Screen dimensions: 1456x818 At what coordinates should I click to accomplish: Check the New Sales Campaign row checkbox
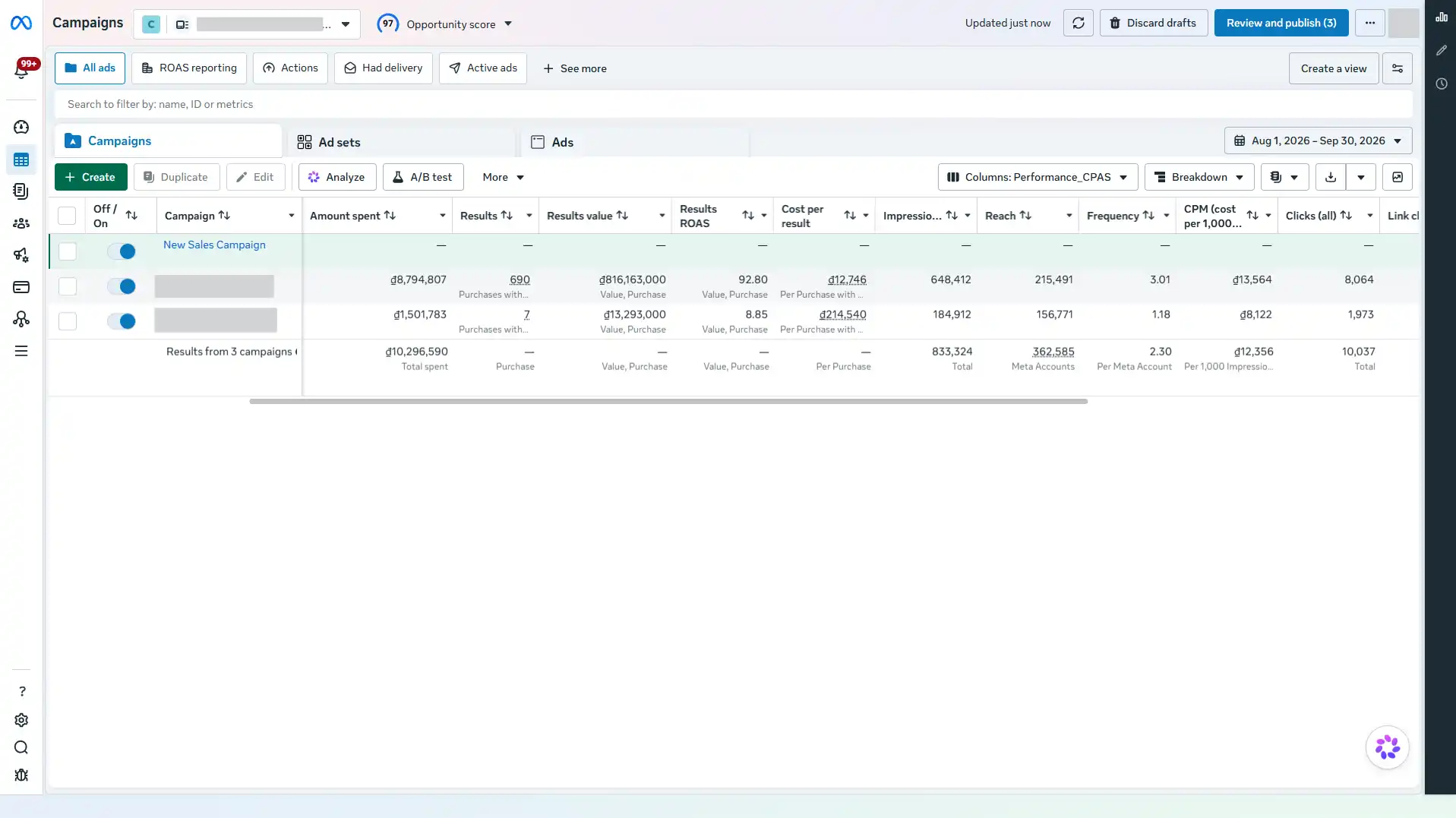pyautogui.click(x=68, y=251)
